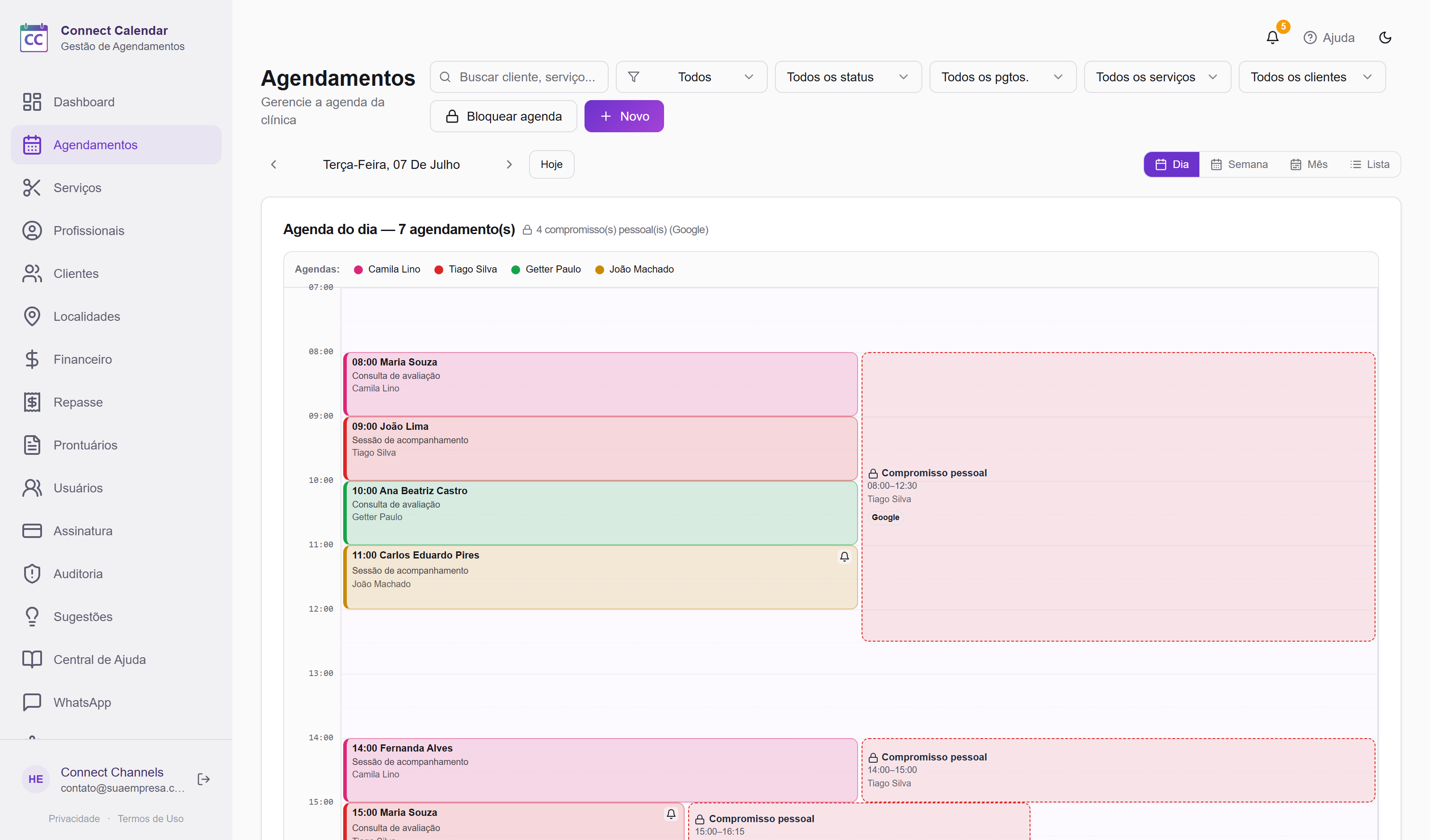Viewport: 1430px width, 840px height.
Task: Click the Financeiro dollar sign icon
Action: [x=32, y=359]
